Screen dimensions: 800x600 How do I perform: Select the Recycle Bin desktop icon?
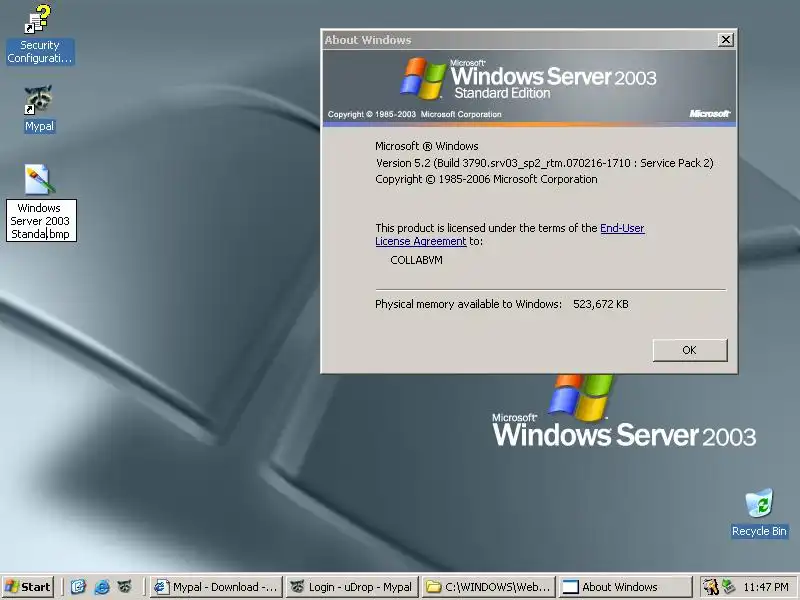pos(759,513)
